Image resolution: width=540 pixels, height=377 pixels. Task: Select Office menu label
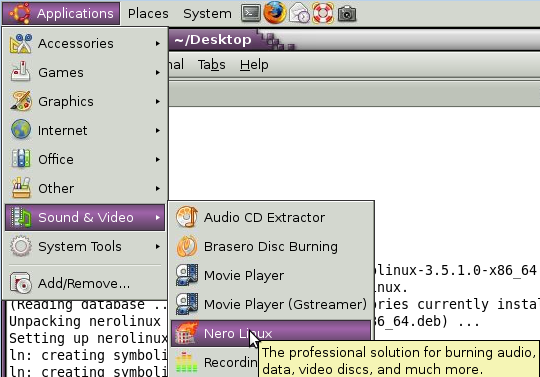coord(56,159)
